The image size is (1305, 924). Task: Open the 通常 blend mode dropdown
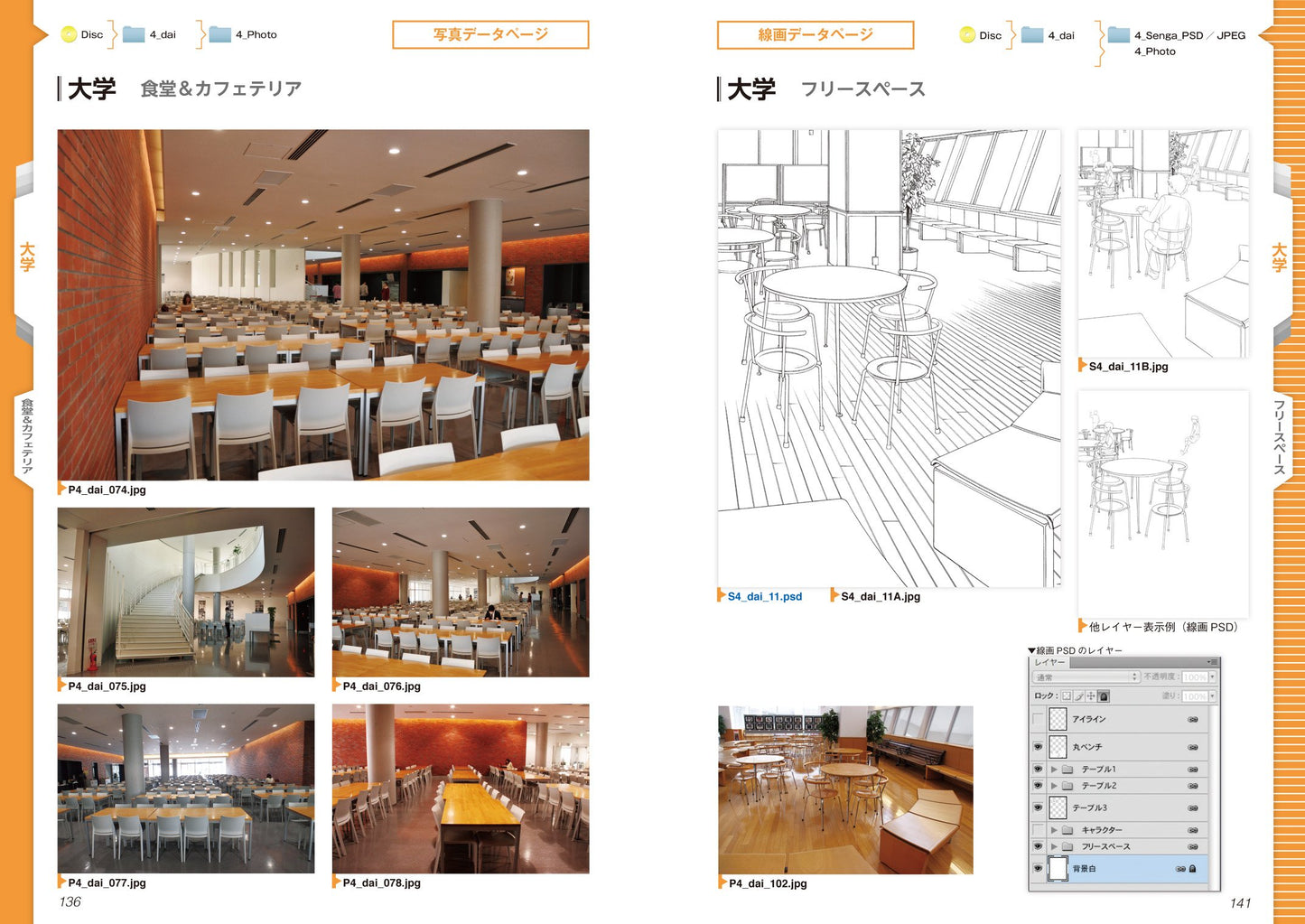coord(1086,677)
